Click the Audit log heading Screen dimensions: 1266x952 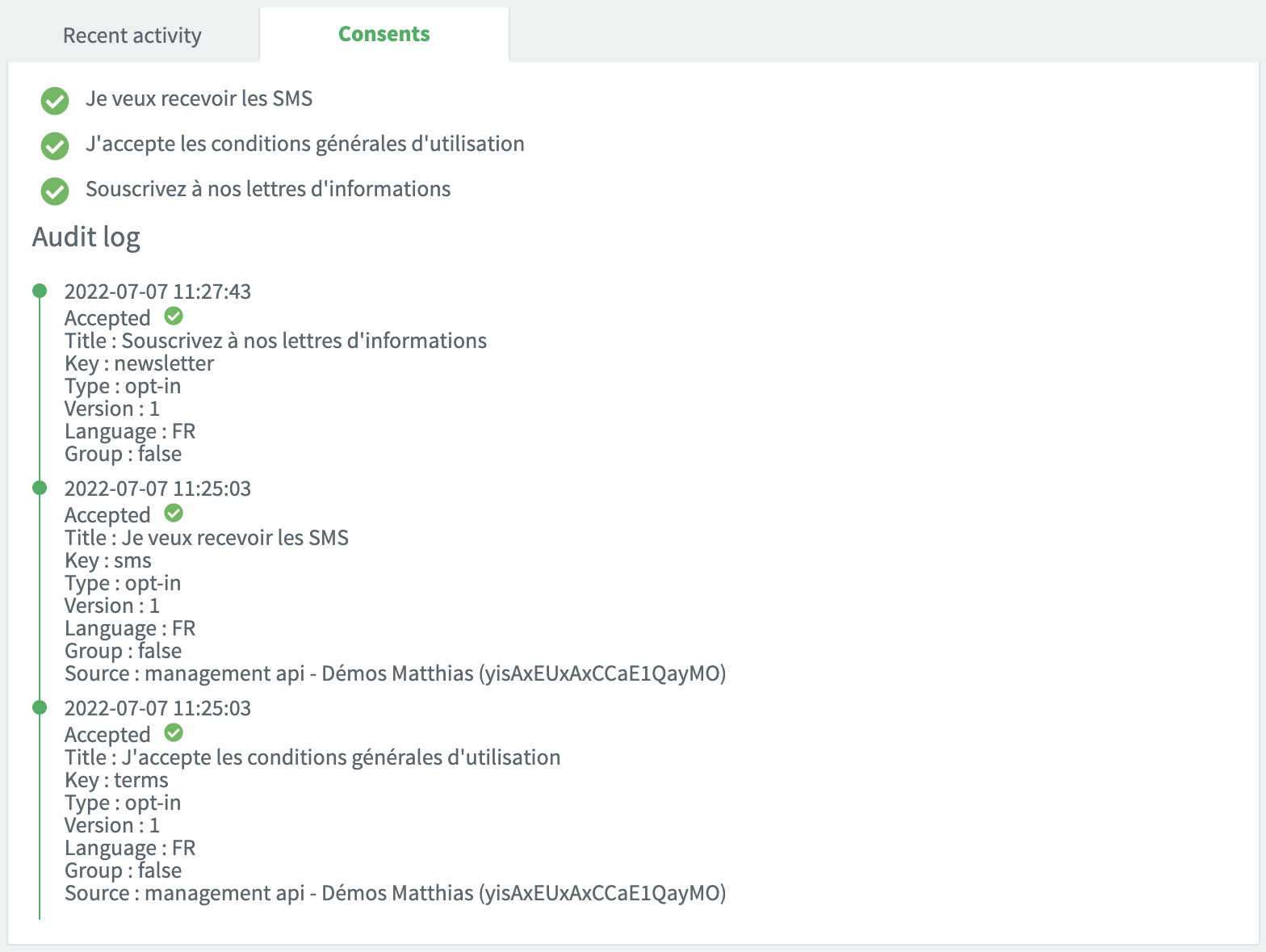click(x=86, y=237)
